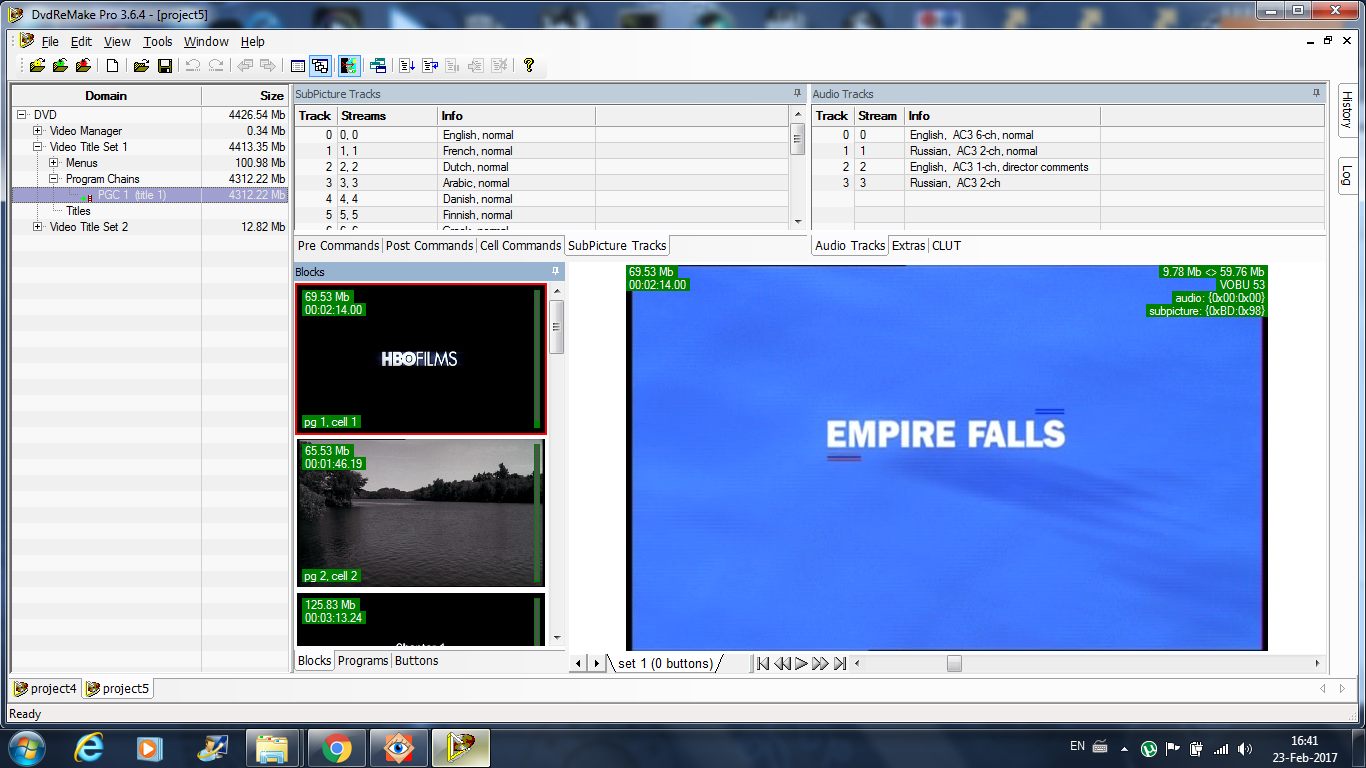This screenshot has width=1366, height=768.
Task: Switch to the Buttons tab
Action: pos(417,661)
